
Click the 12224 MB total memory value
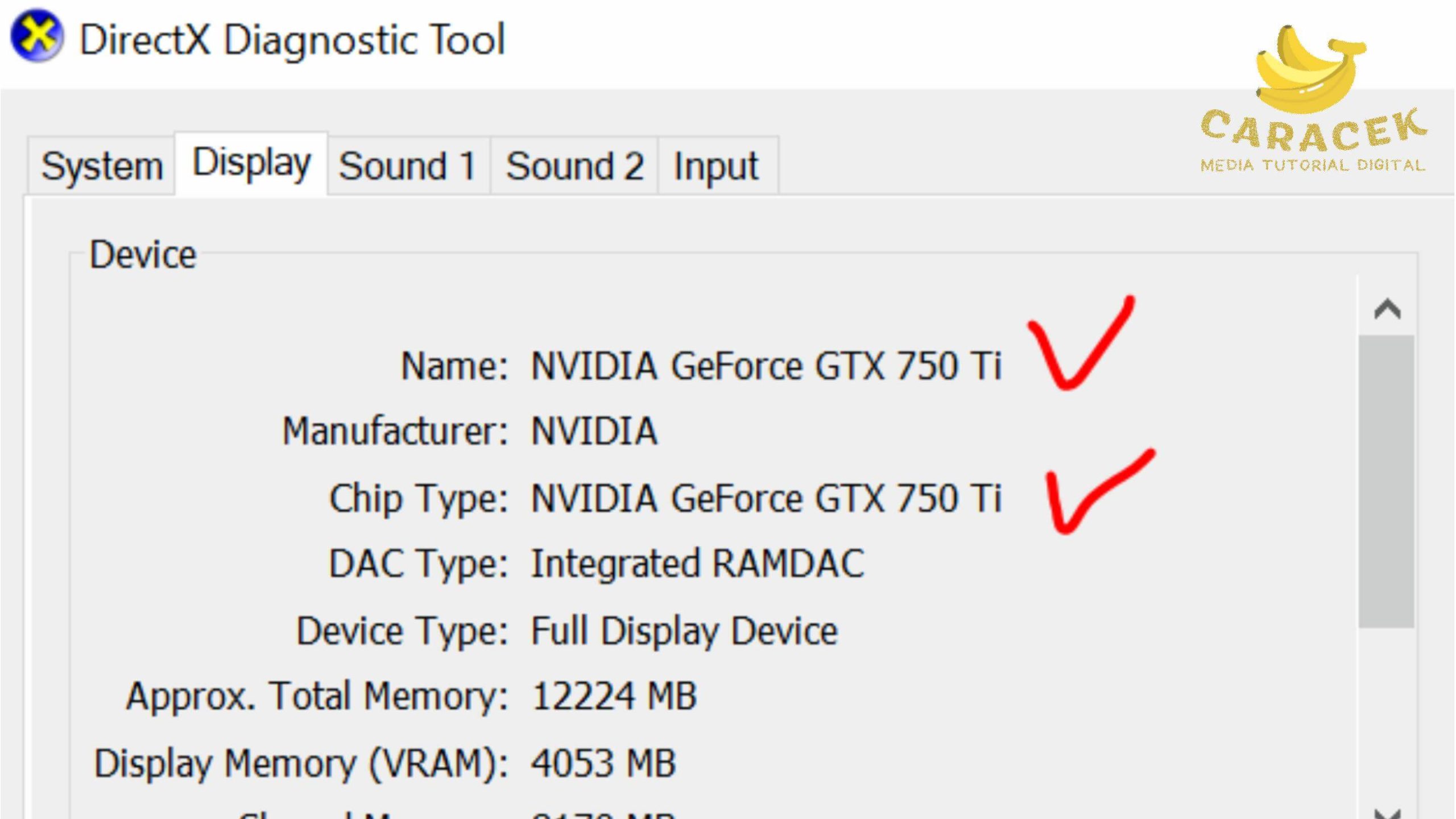coord(614,696)
